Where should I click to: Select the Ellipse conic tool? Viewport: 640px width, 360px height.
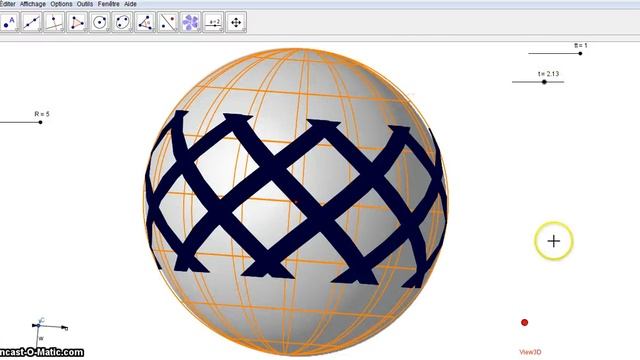point(122,22)
